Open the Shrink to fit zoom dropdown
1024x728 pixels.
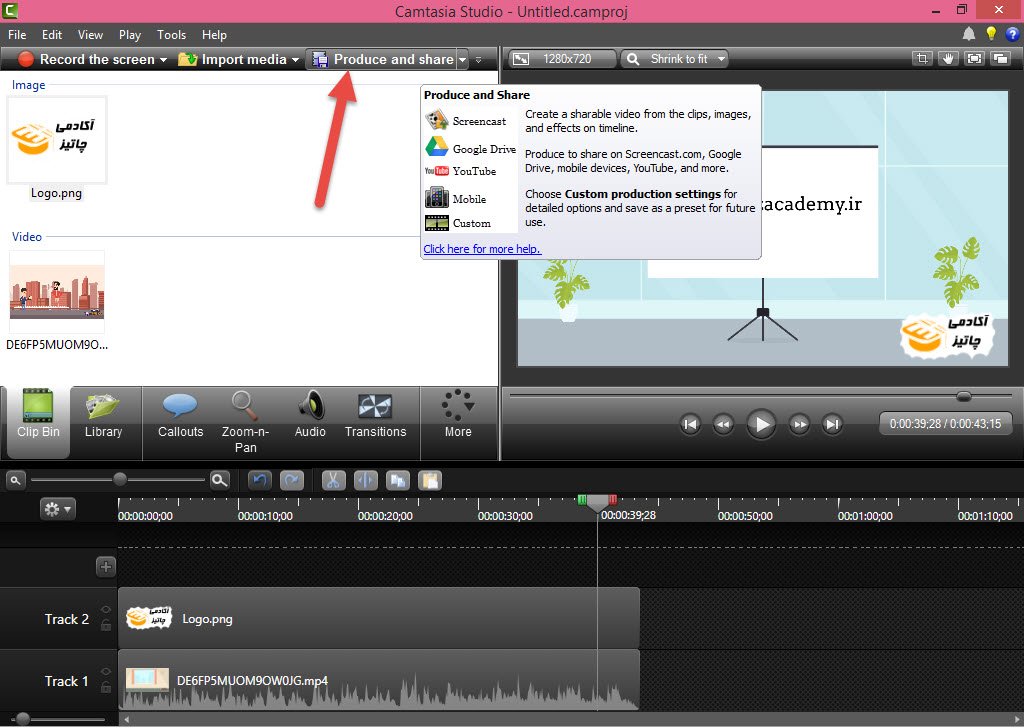[x=675, y=59]
